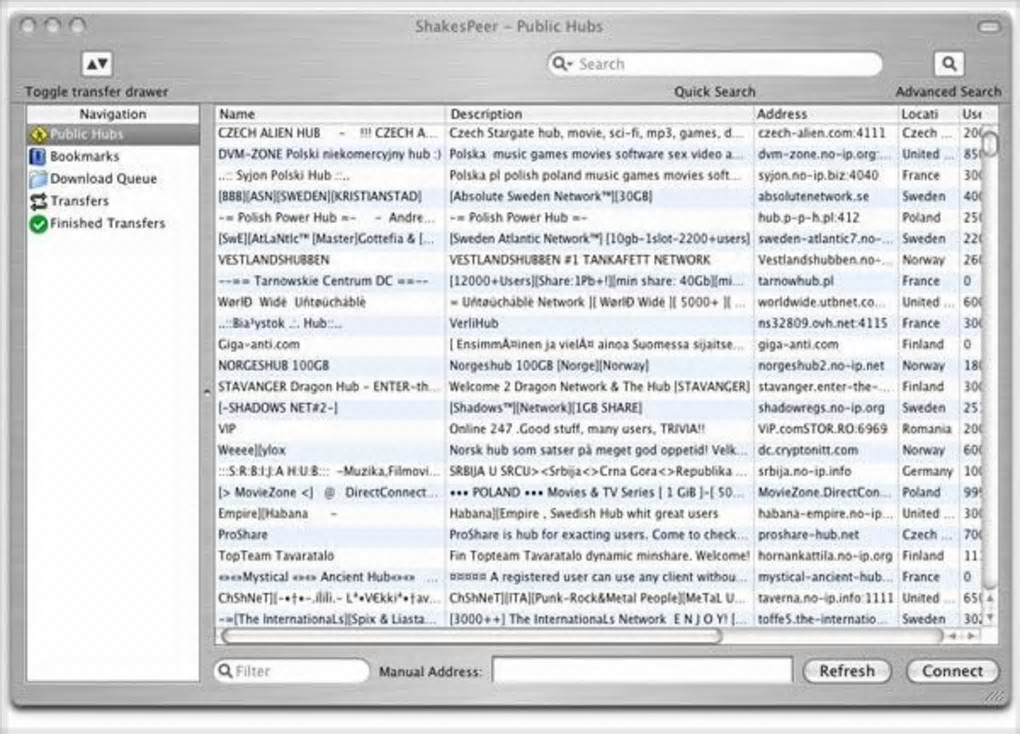Click the window resize grip corner
1020x734 pixels.
coord(993,697)
